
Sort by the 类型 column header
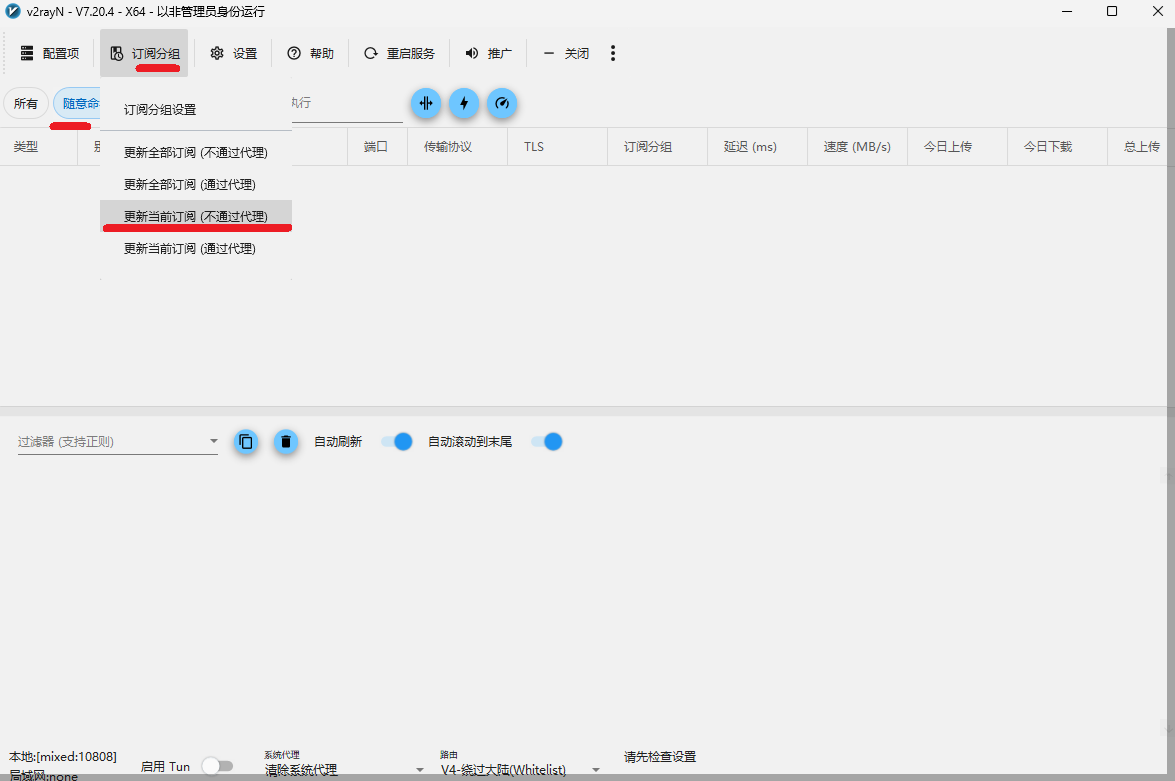click(x=39, y=147)
